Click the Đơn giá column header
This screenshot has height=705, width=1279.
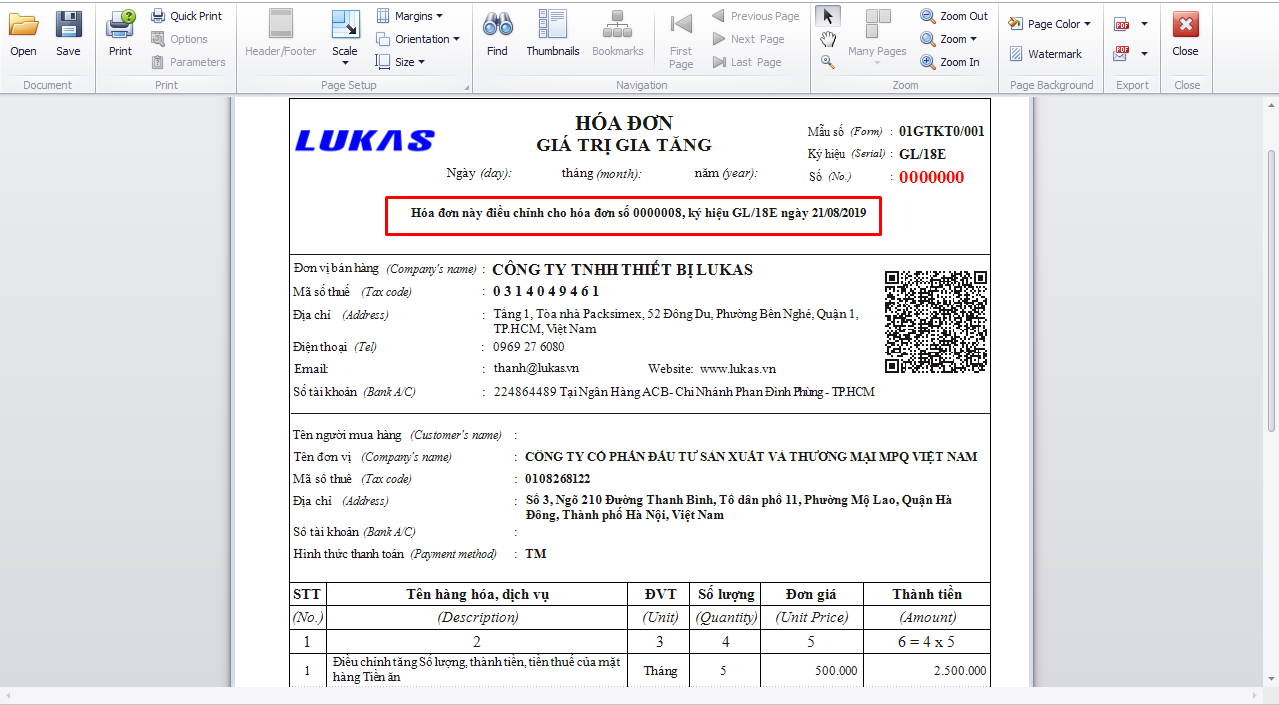811,594
